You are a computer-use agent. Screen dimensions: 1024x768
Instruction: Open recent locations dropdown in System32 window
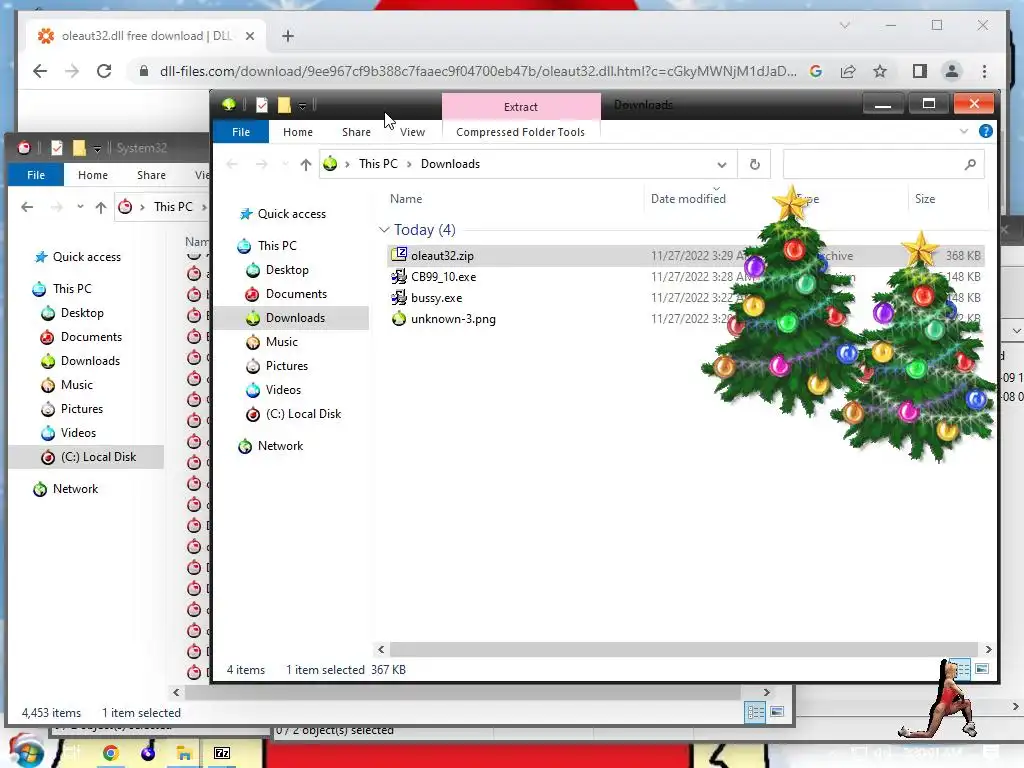tap(80, 207)
